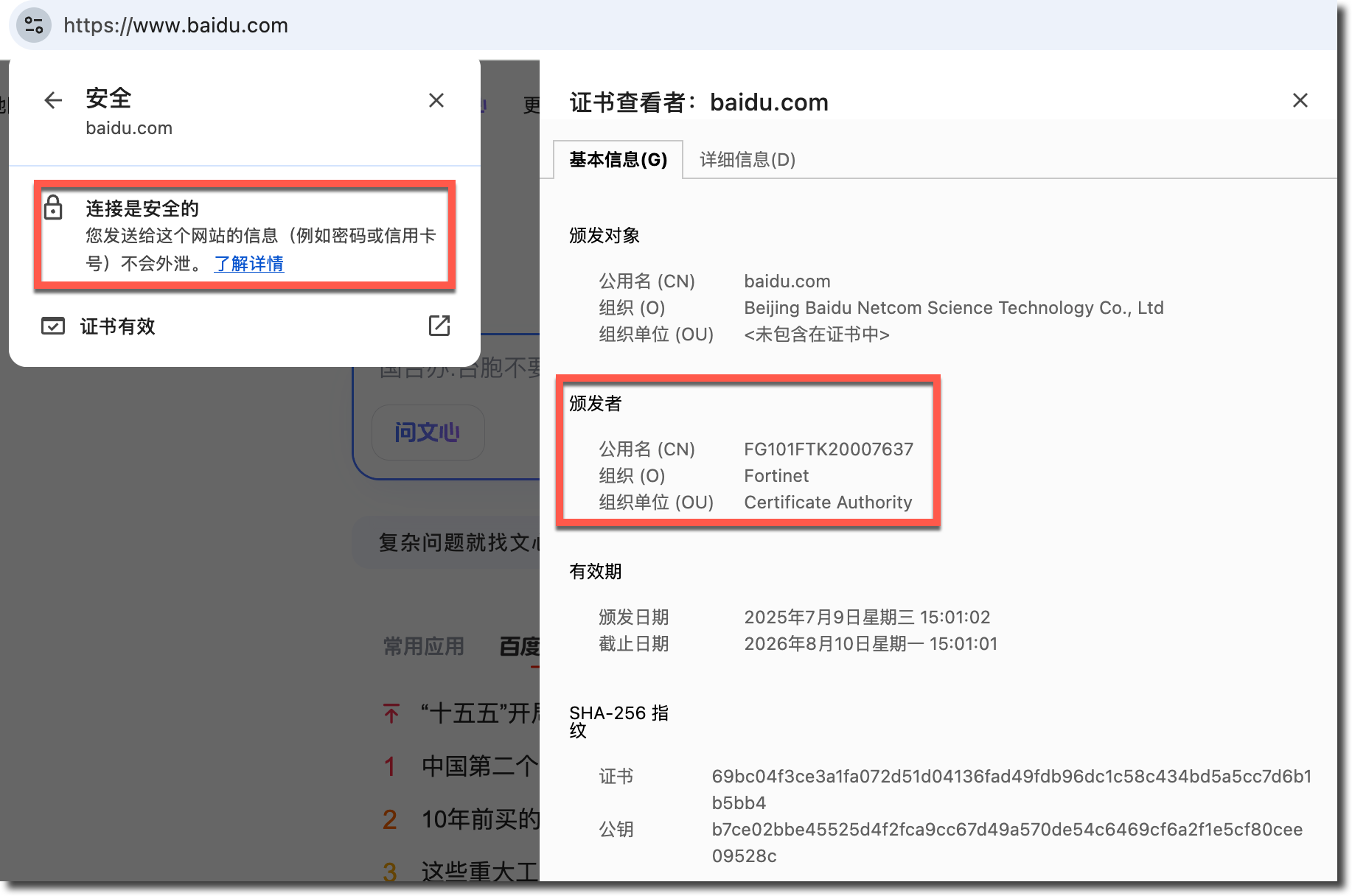Viewport: 1352px width, 896px height.
Task: Click the certificate SHA-256 fingerprint value
Action: coord(1011,777)
